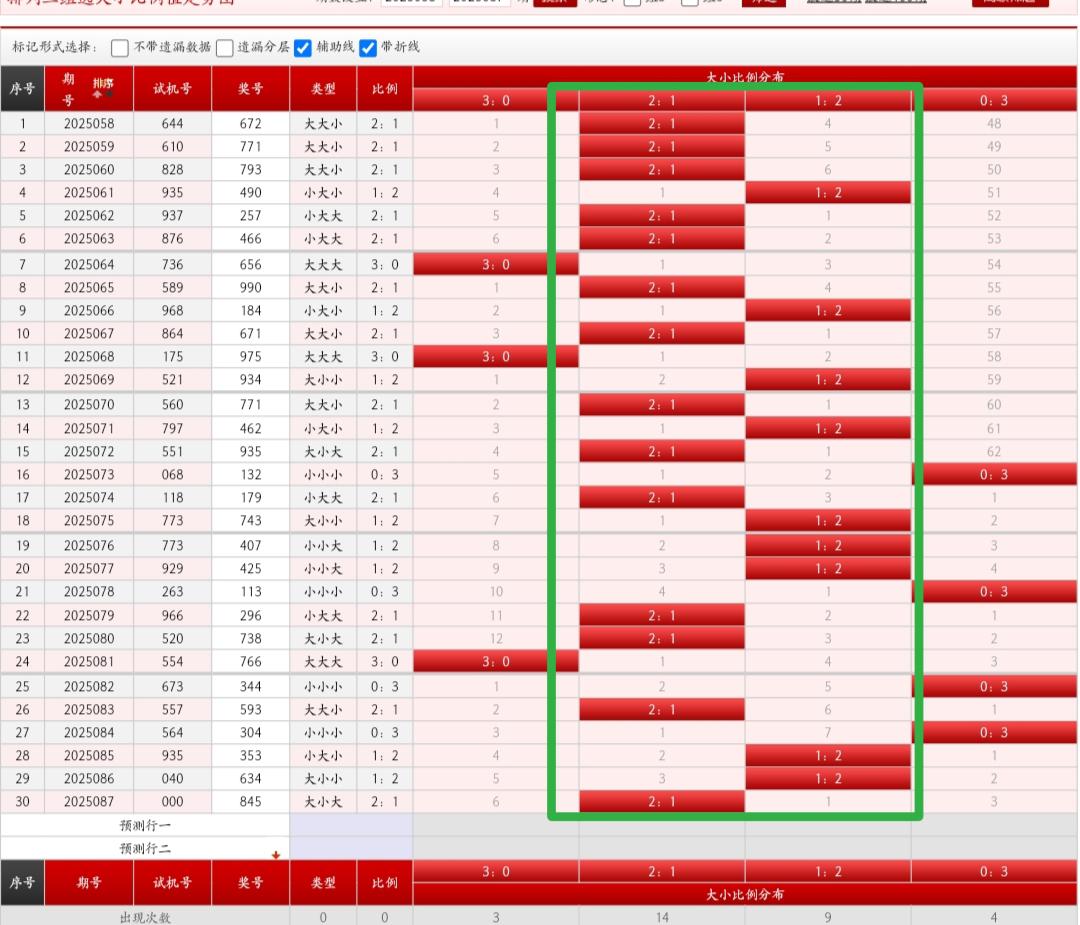Viewport: 1080px width, 925px height.
Task: Click the red down arrow beside 预测行二
Action: pos(275,854)
